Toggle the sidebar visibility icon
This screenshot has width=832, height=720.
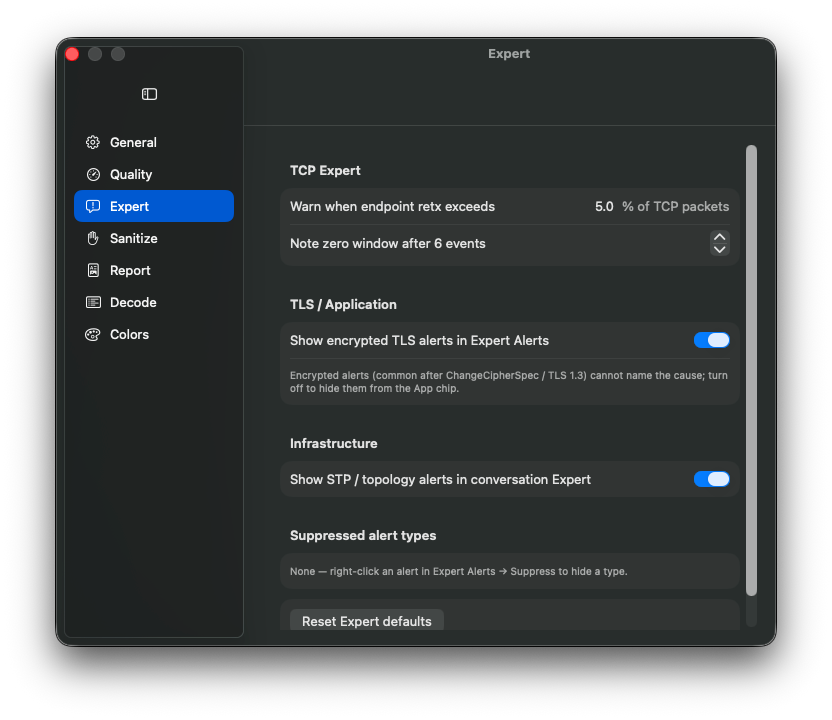coord(149,94)
